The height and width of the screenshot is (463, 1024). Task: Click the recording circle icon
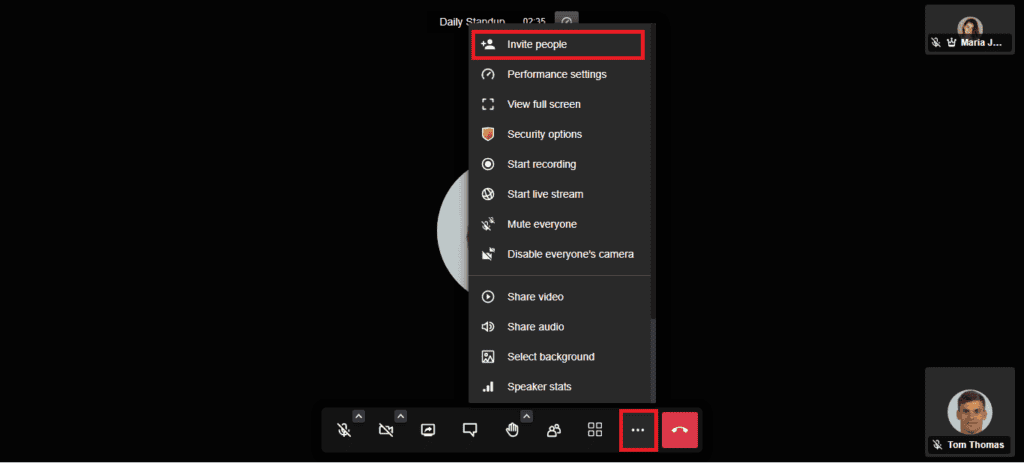click(488, 165)
